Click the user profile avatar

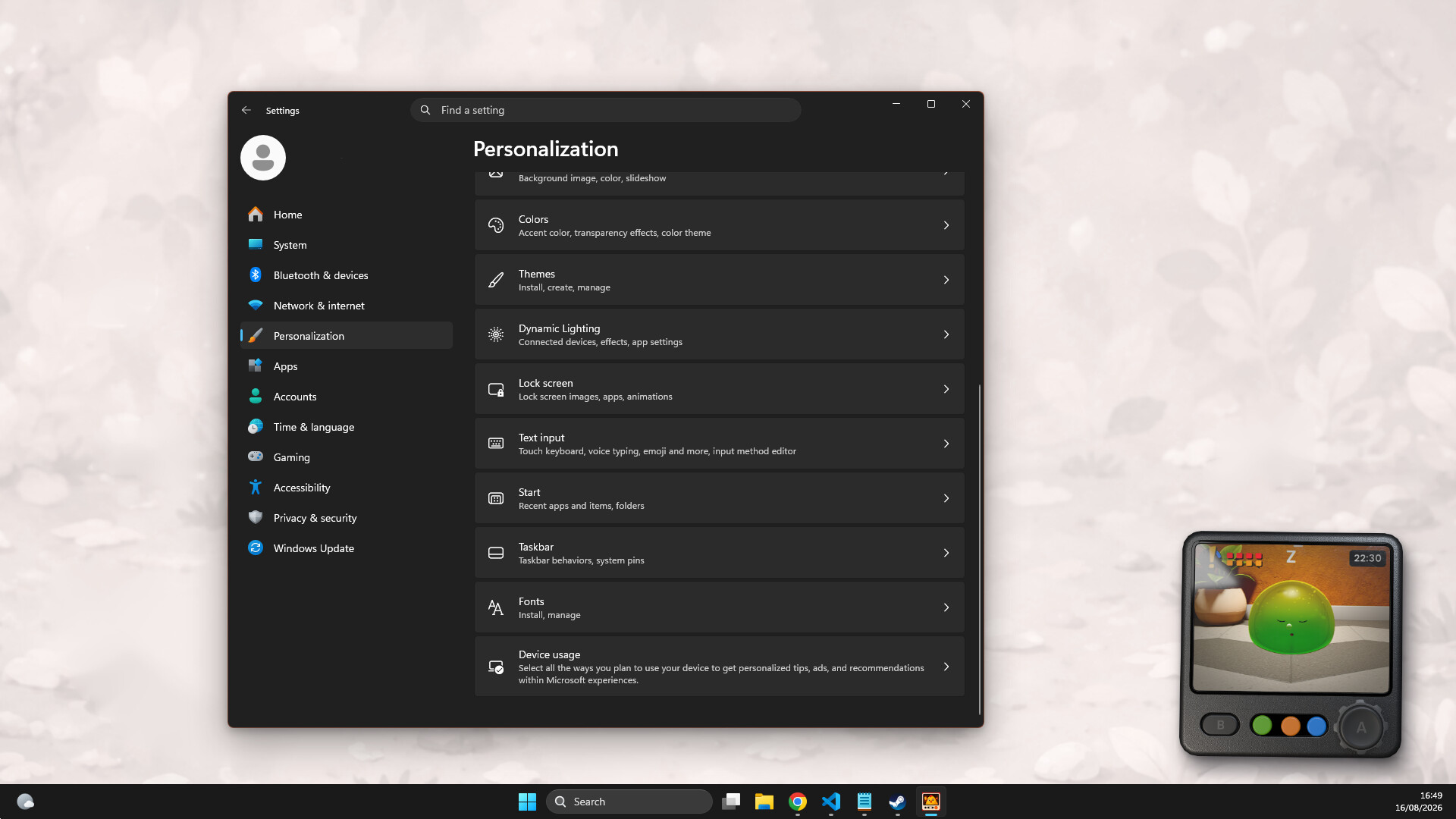(x=263, y=158)
